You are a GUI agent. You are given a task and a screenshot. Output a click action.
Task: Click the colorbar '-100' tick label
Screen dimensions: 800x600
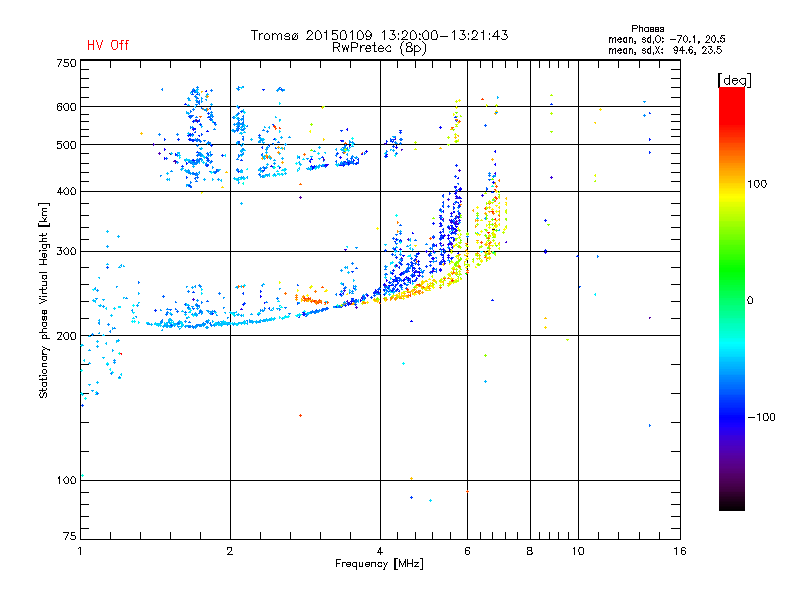coord(762,417)
